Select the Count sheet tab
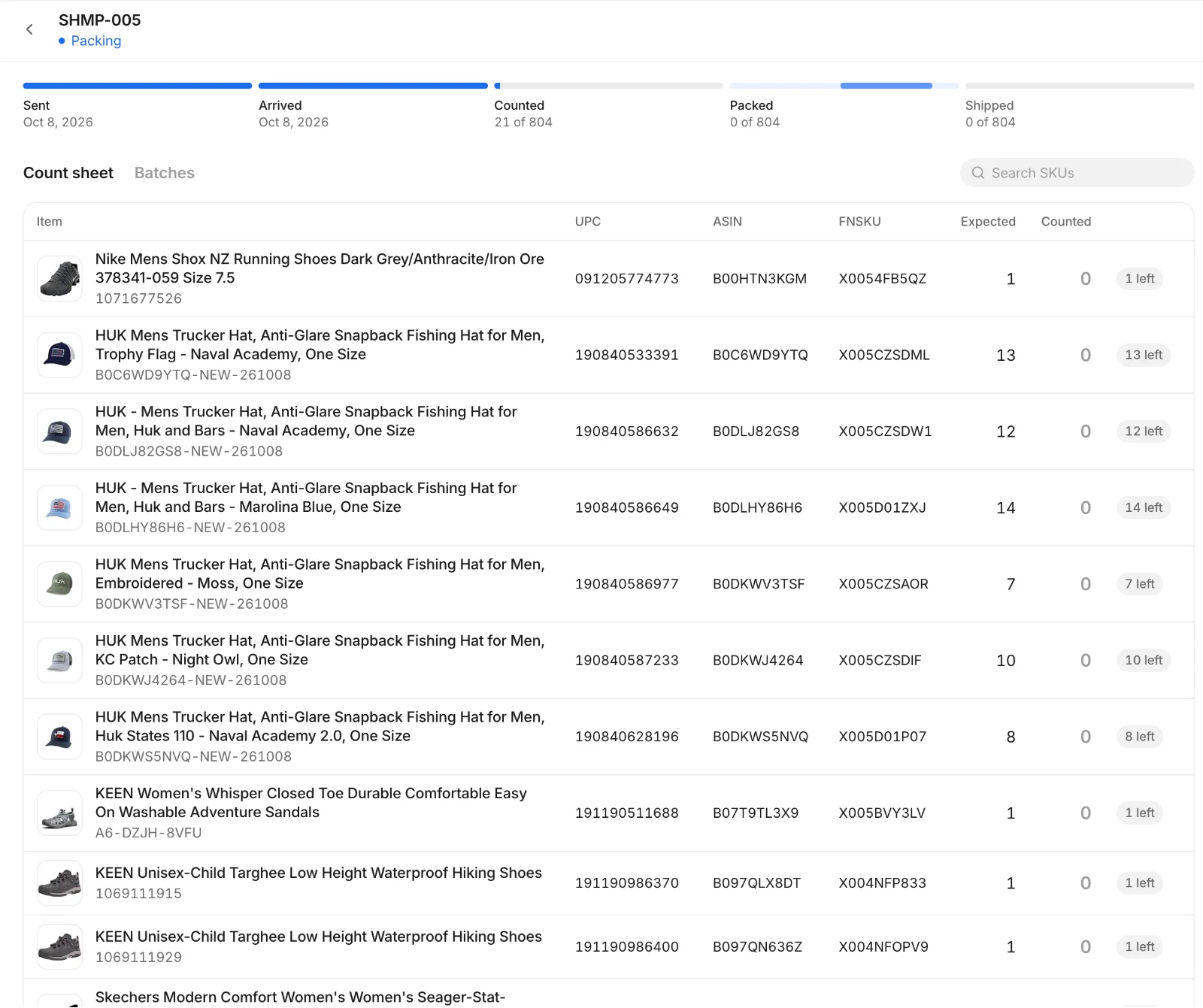 [68, 173]
